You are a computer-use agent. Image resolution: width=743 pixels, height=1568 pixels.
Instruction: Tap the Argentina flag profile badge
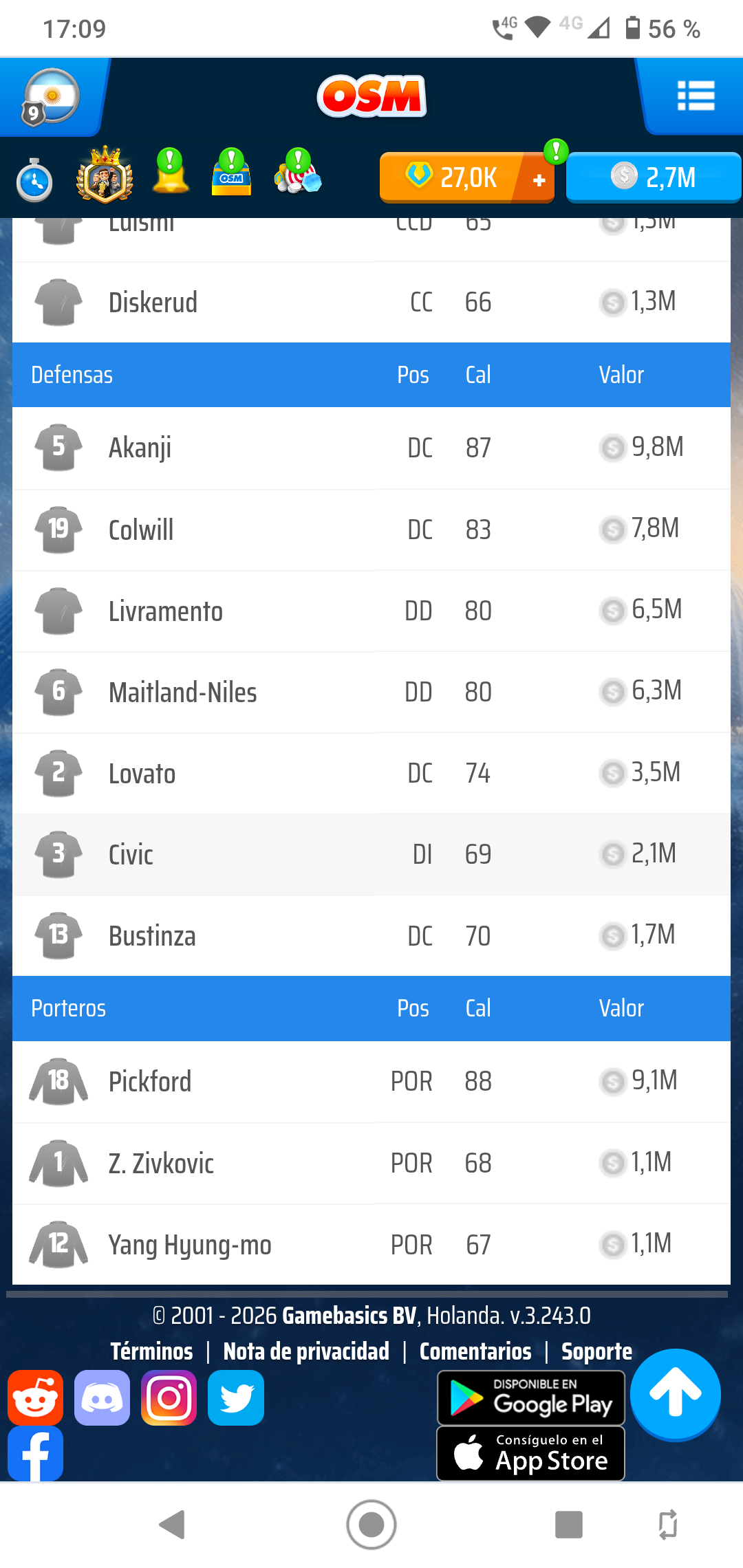[51, 96]
